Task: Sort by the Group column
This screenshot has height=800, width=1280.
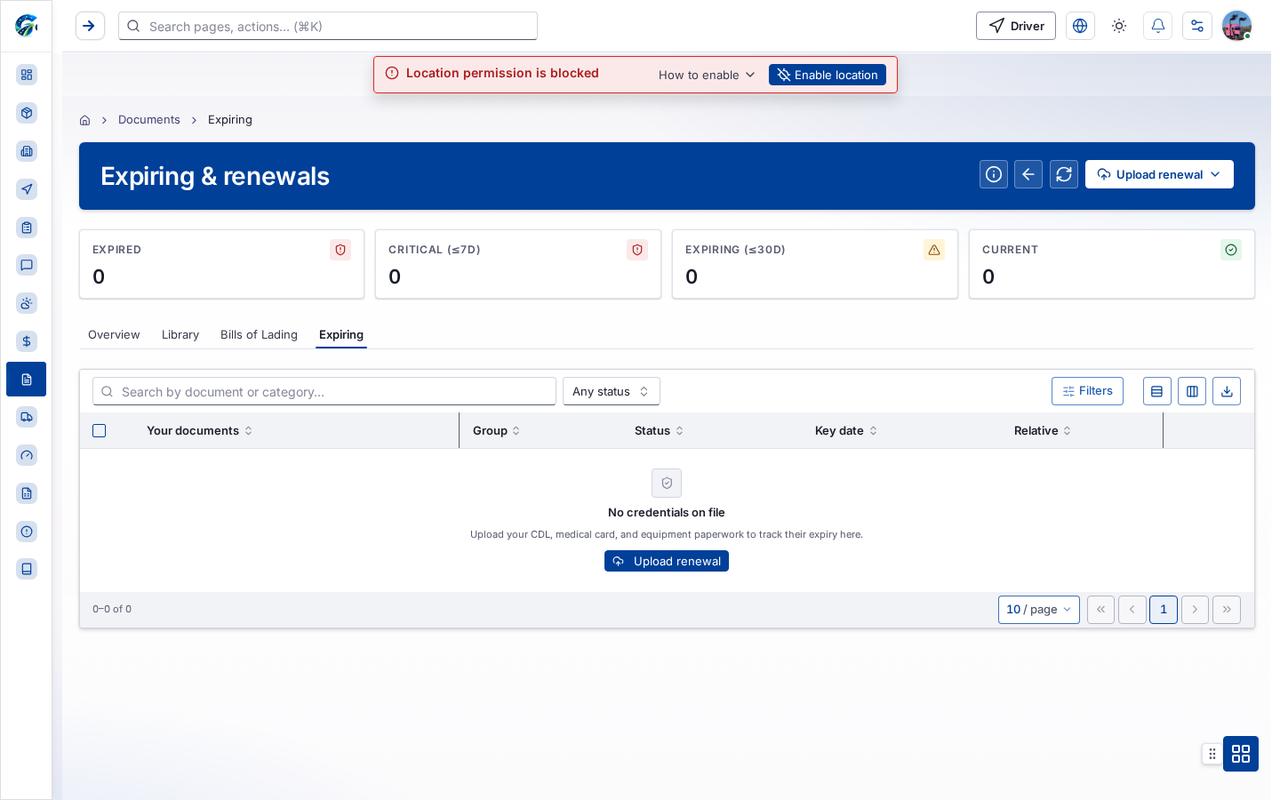Action: coord(497,431)
